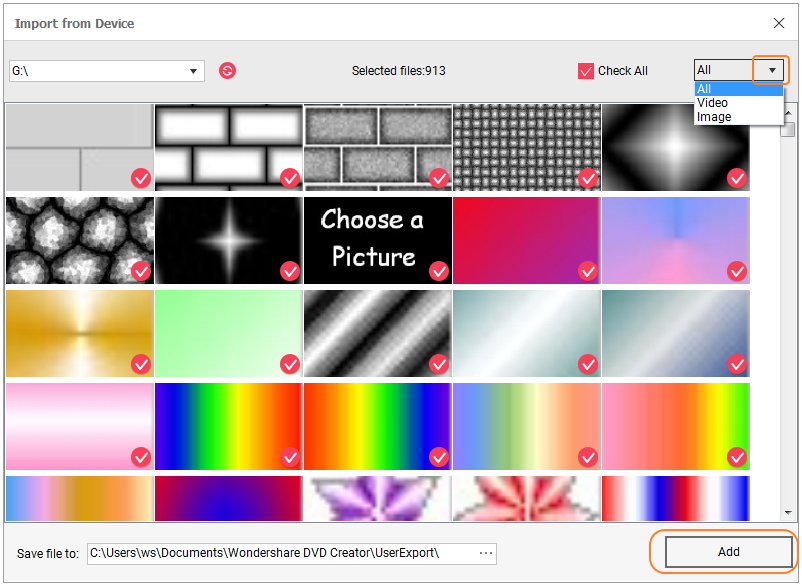Toggle checkmark on gold gradient thumbnail
The width and height of the screenshot is (802, 586).
141,364
